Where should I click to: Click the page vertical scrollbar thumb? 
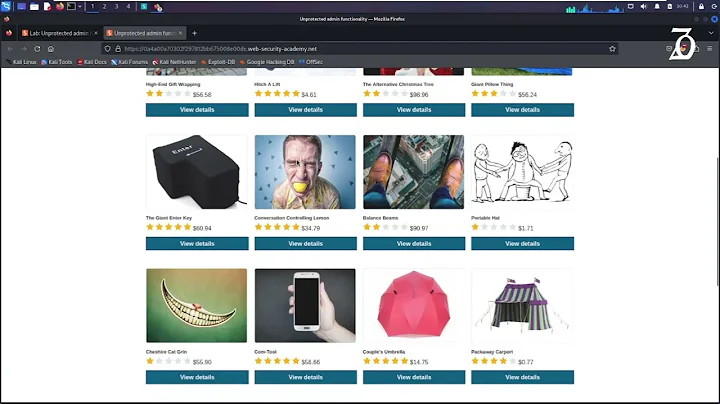click(717, 222)
